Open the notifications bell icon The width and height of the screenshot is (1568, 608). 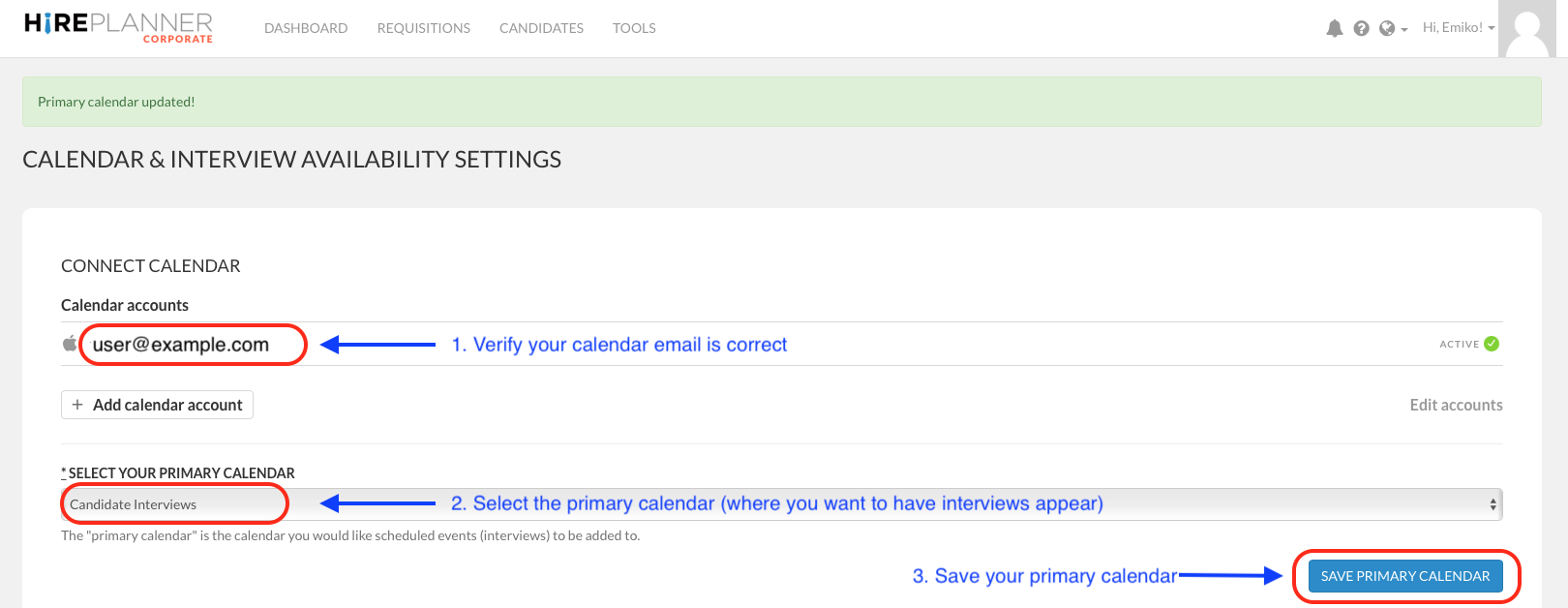coord(1335,28)
